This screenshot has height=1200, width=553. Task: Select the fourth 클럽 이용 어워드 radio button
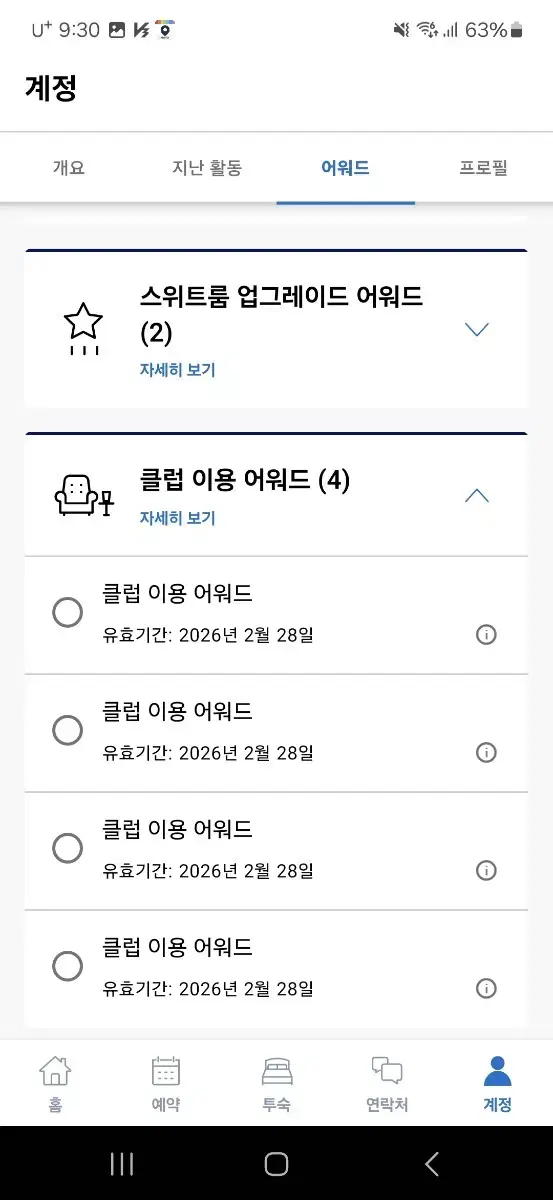pyautogui.click(x=67, y=966)
